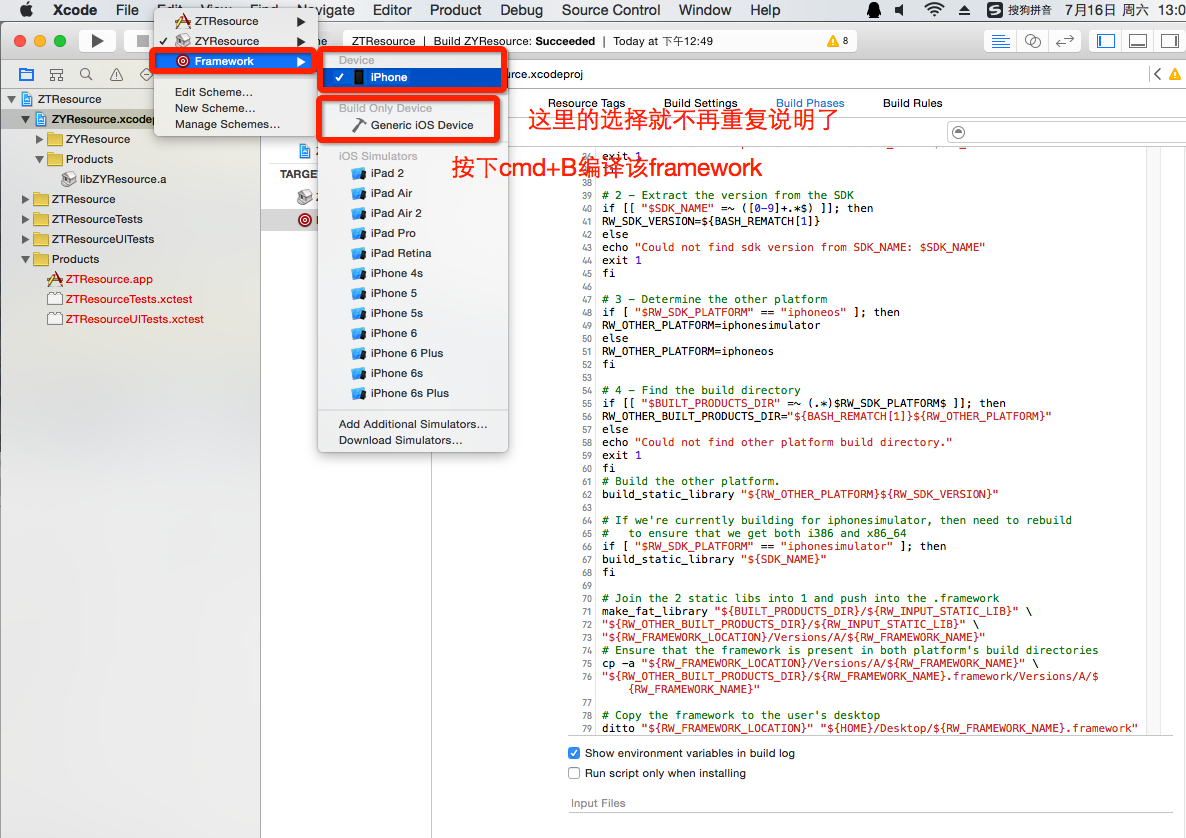Click Edit Scheme… in the scheme menu
The height and width of the screenshot is (838, 1186).
tap(213, 92)
